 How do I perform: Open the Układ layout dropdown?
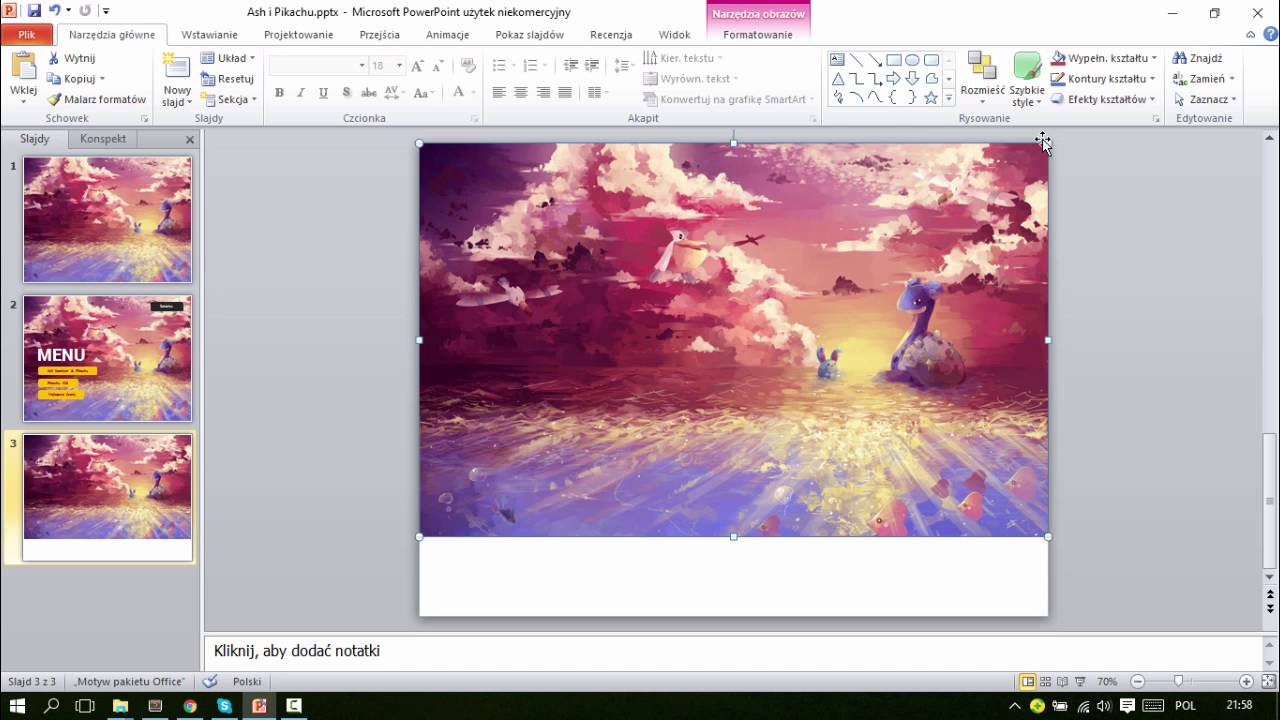[228, 58]
